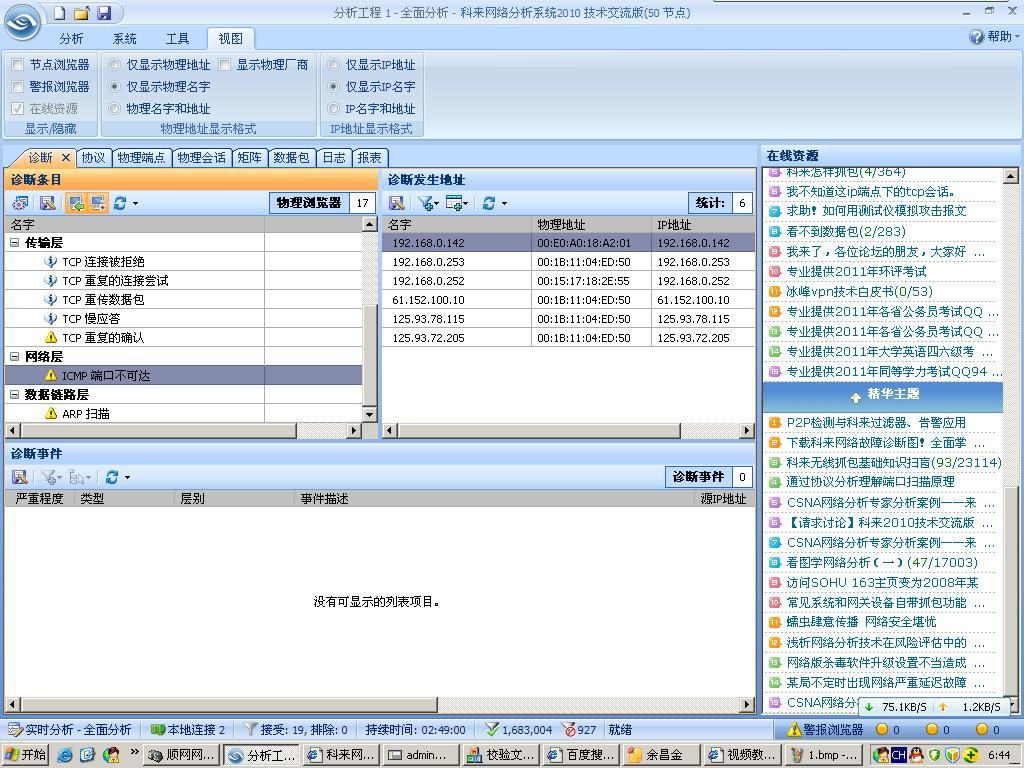
Task: Click the save icon in quick access toolbar
Action: (104, 13)
